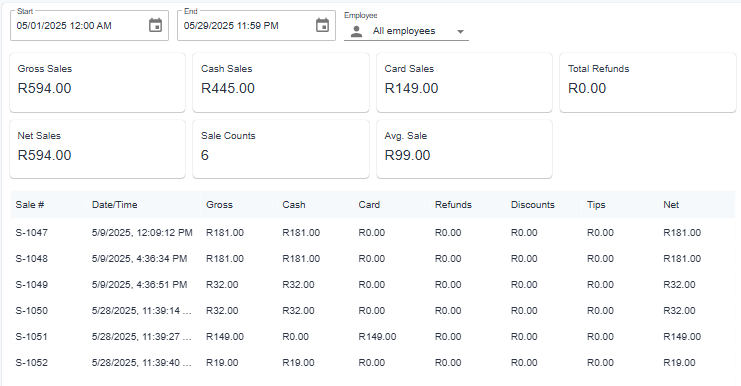Sort by the Discounts column header
Viewport: 741px width, 386px height.
(x=533, y=205)
